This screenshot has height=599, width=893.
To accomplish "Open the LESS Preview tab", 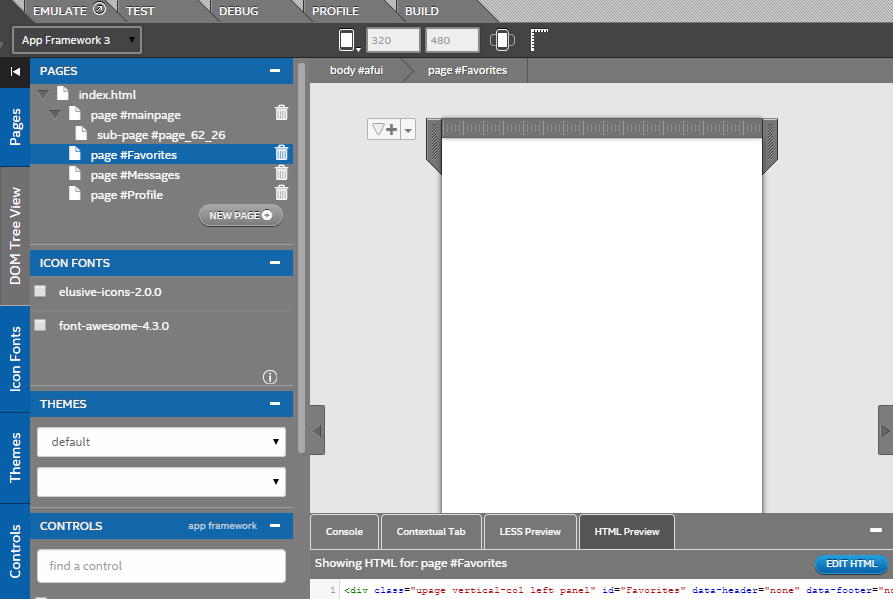I will click(x=530, y=532).
